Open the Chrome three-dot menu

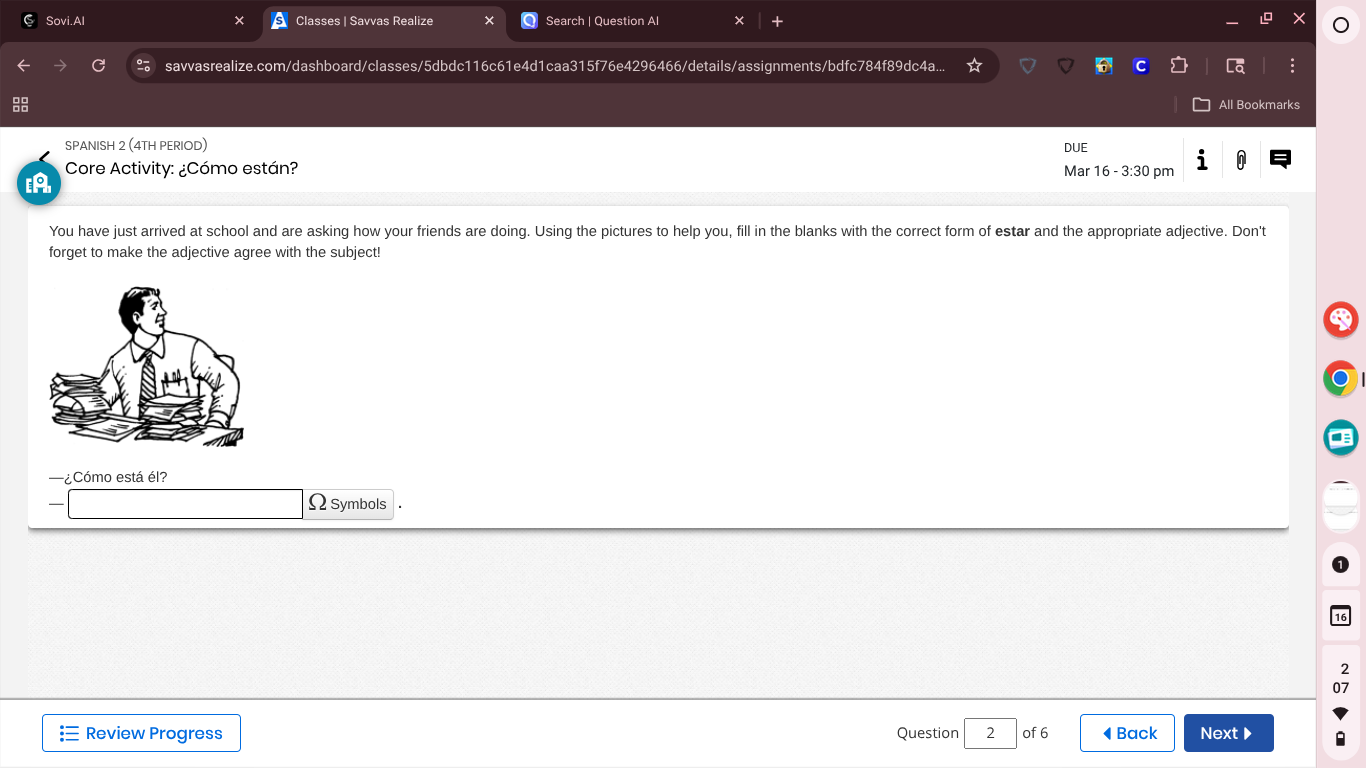tap(1292, 66)
